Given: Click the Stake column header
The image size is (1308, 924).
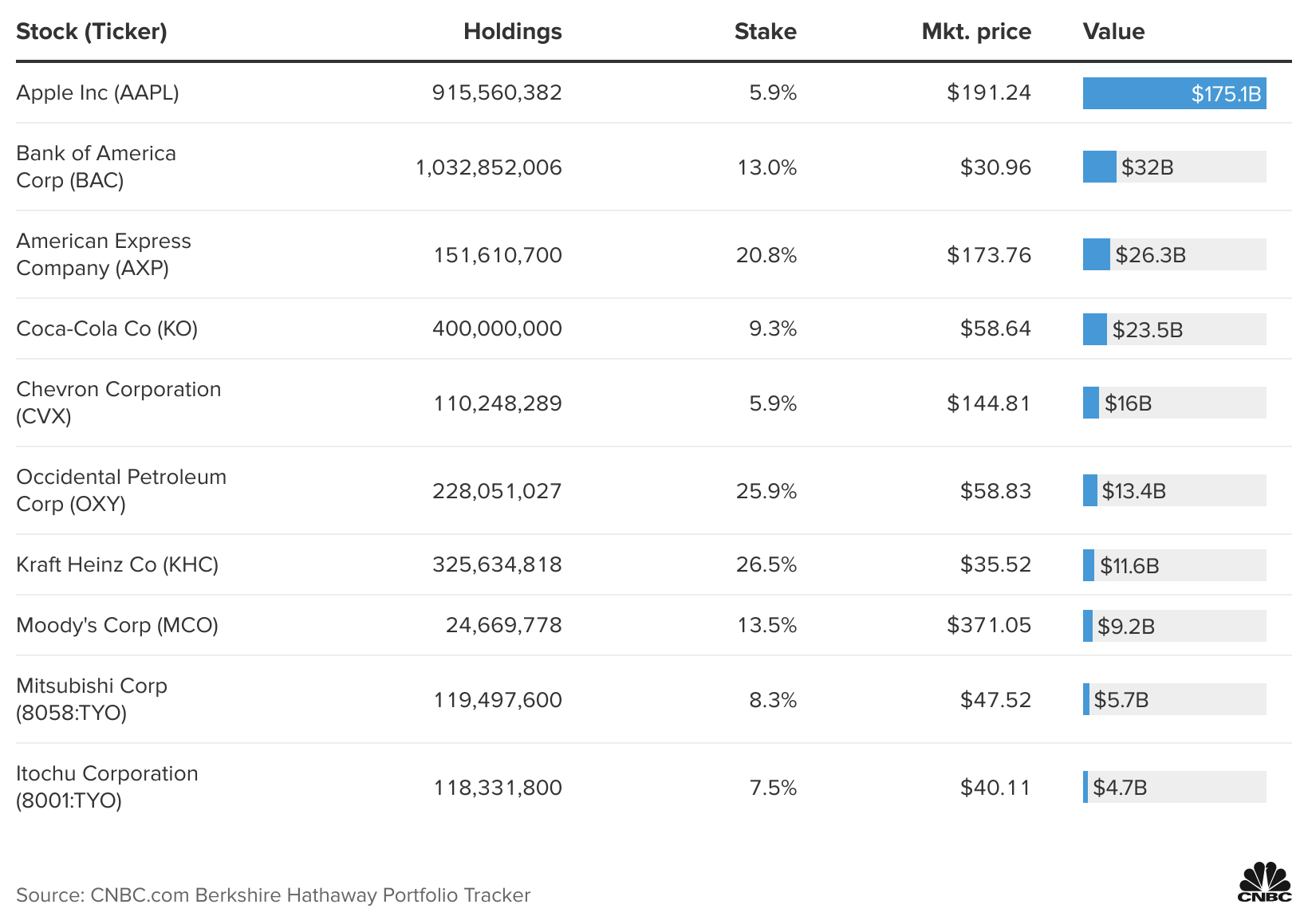Looking at the screenshot, I should click(x=765, y=32).
